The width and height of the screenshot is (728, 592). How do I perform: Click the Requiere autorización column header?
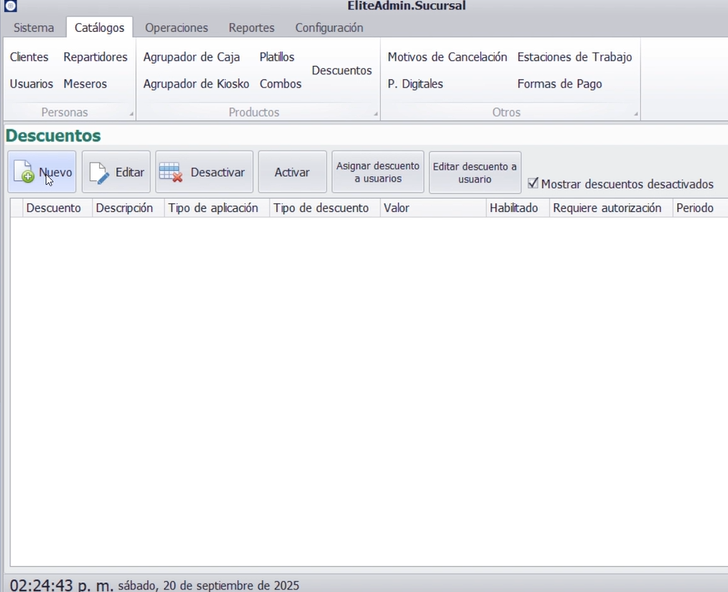pos(607,208)
